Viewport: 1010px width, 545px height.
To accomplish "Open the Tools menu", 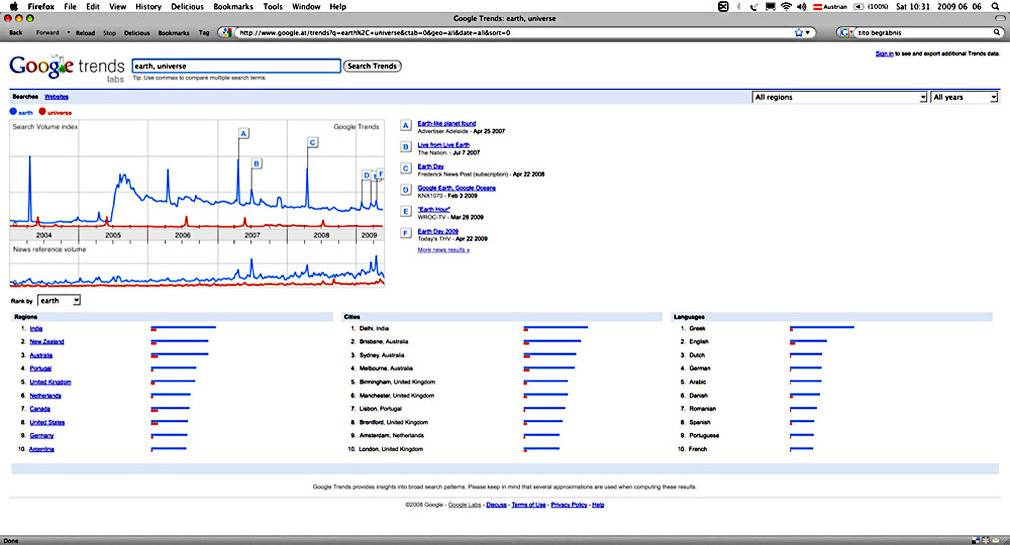I will tap(273, 6).
